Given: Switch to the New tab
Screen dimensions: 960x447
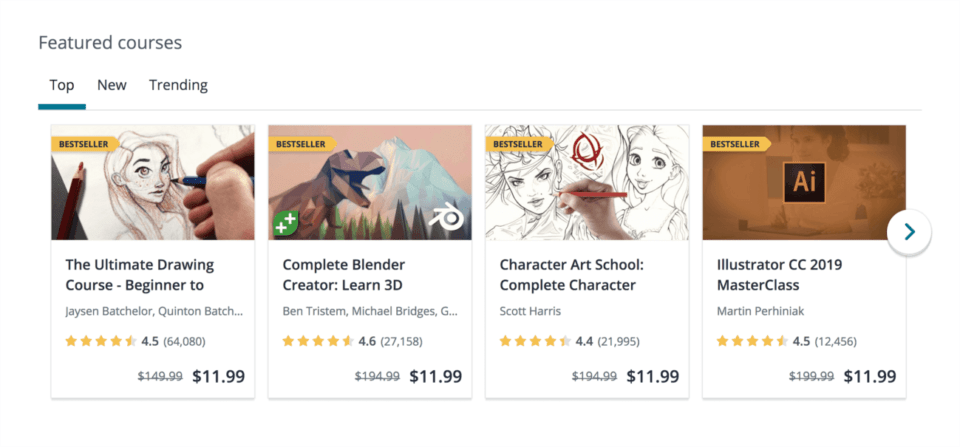Looking at the screenshot, I should coord(111,85).
